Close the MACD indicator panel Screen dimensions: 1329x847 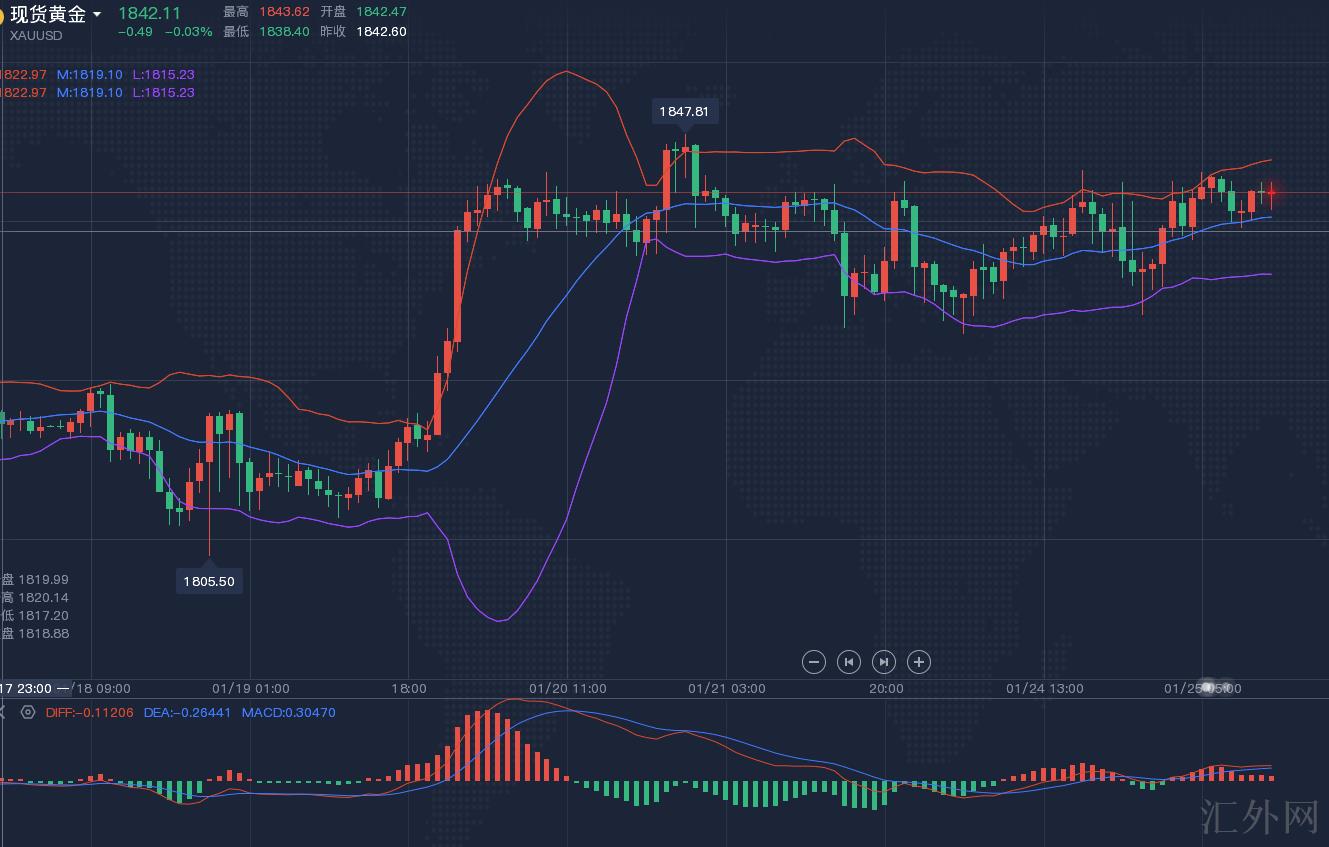point(2,713)
